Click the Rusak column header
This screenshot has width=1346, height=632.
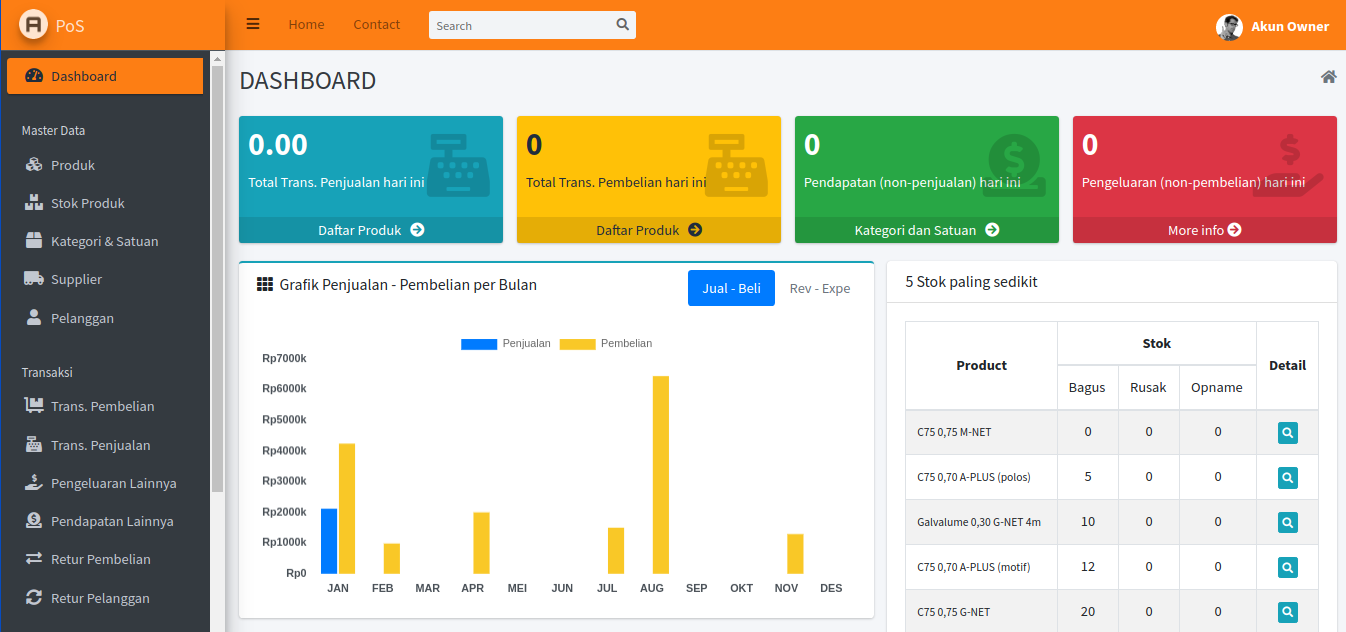click(1148, 387)
